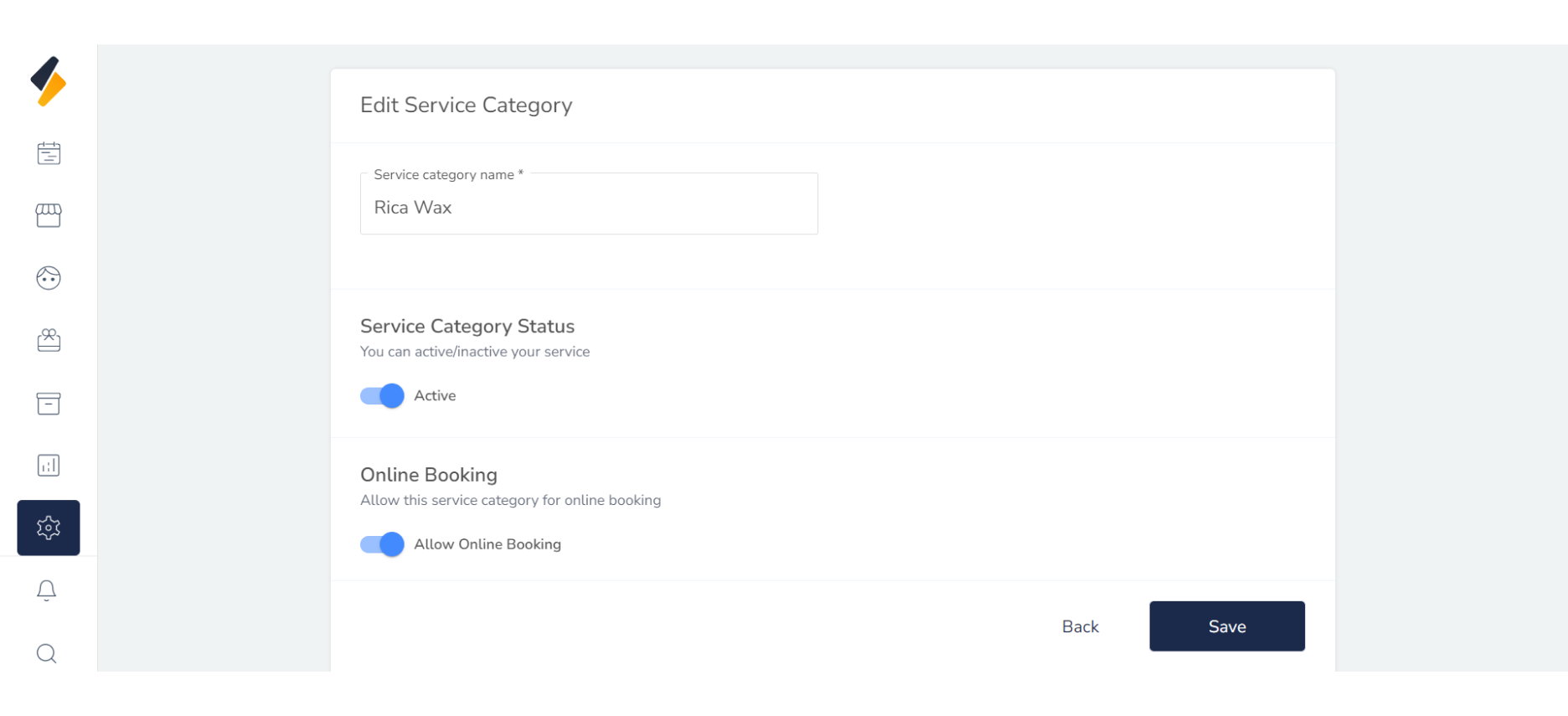Click the Service category name field

coord(589,208)
